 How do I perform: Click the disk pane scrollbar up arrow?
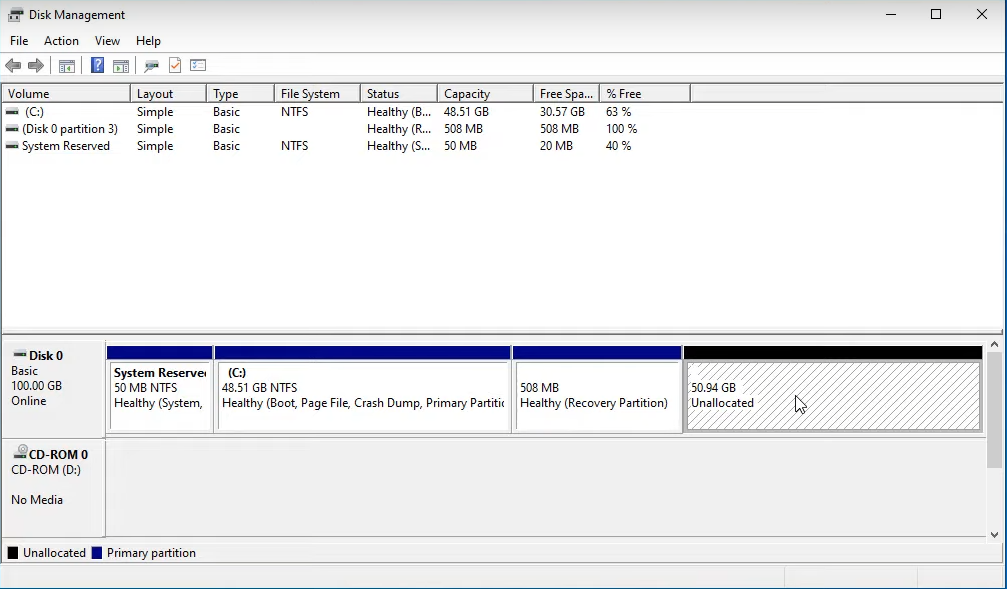[994, 345]
